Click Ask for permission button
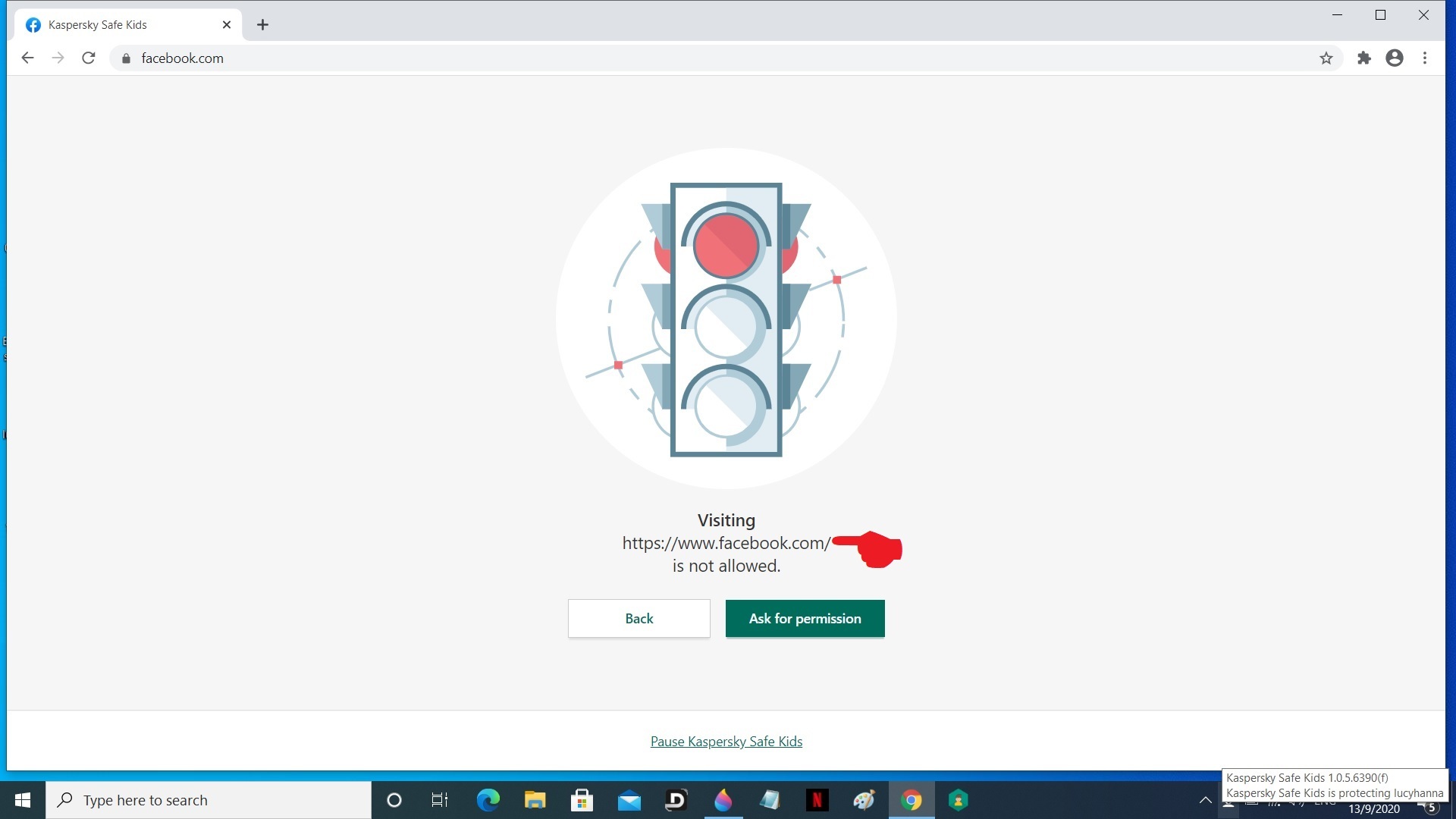 [805, 618]
